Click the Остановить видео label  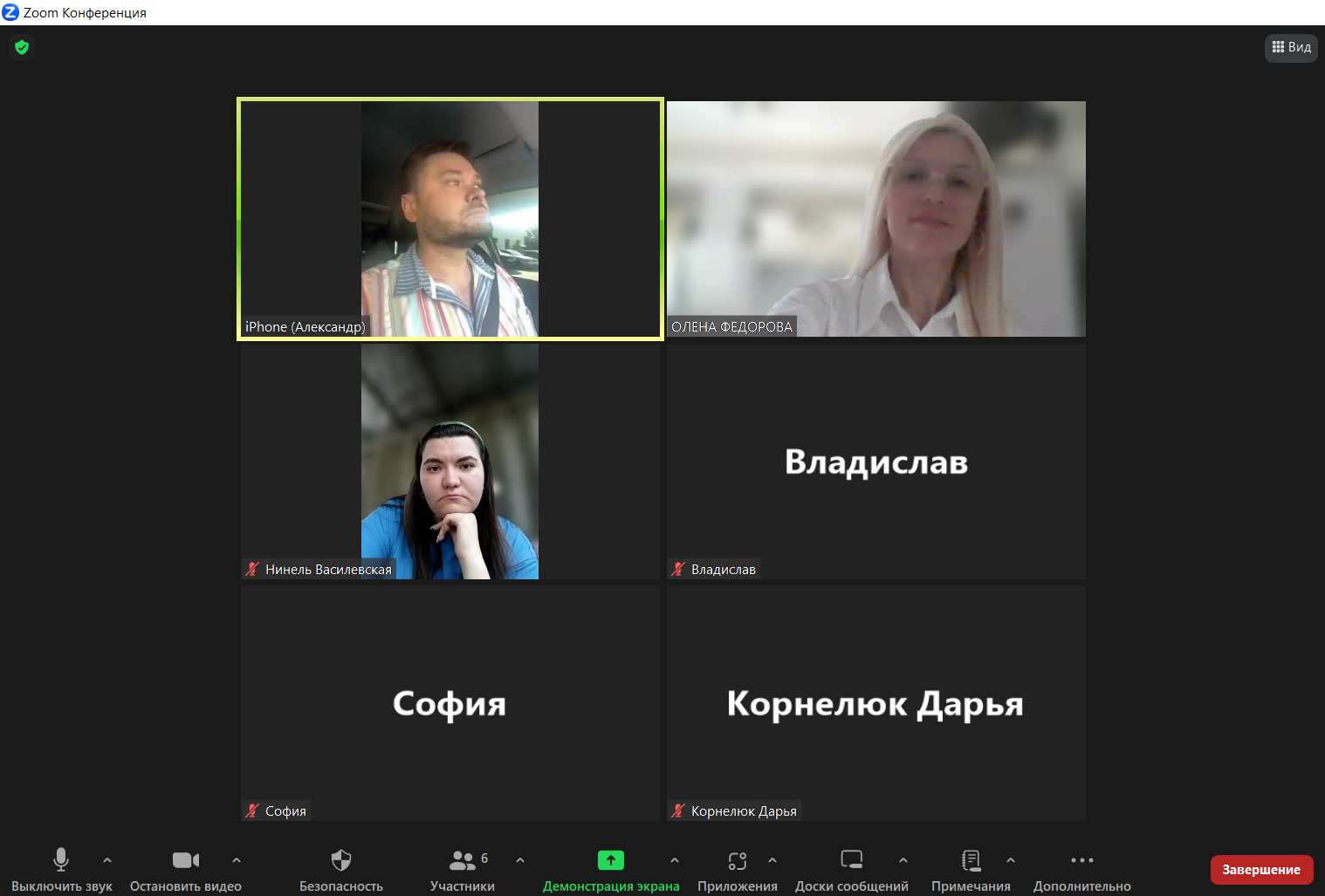tap(186, 886)
